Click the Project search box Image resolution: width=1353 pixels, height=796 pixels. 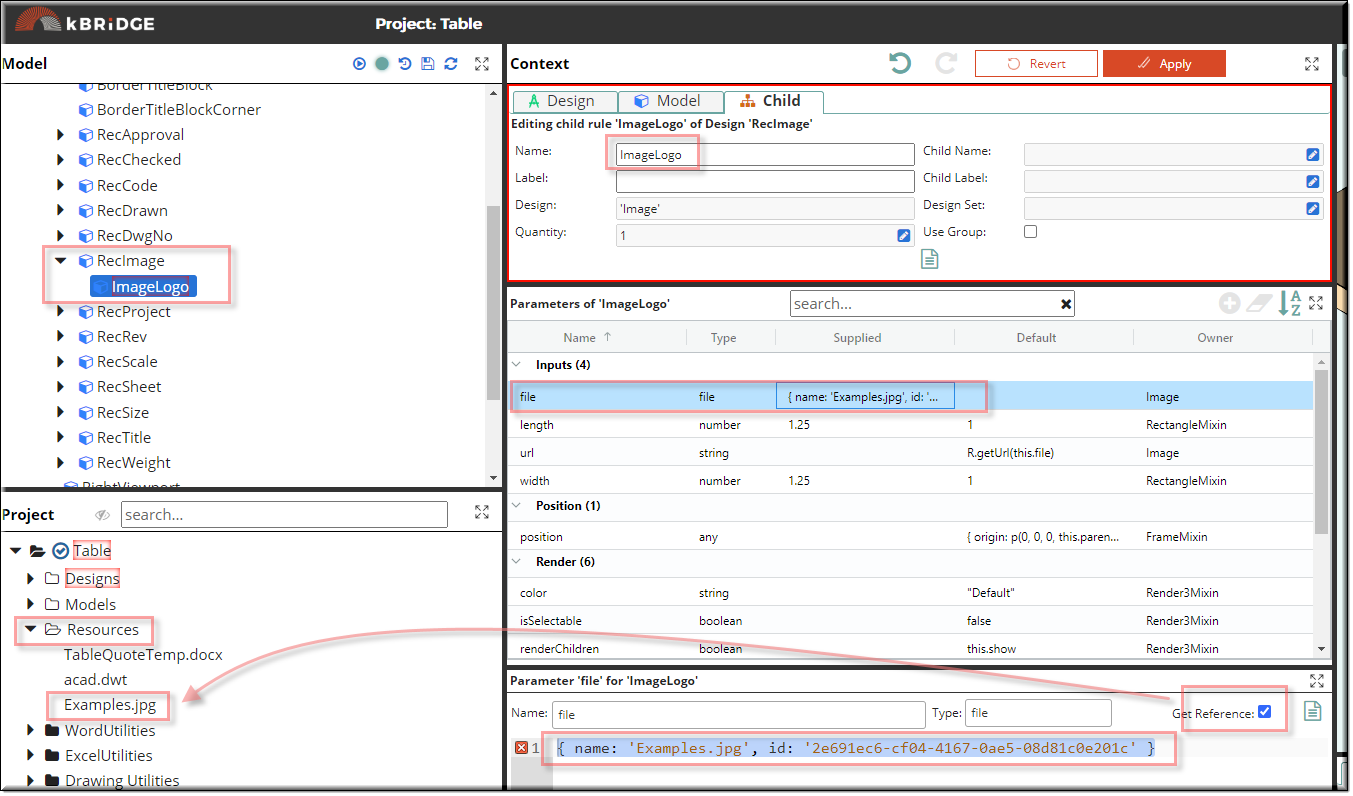click(x=284, y=515)
